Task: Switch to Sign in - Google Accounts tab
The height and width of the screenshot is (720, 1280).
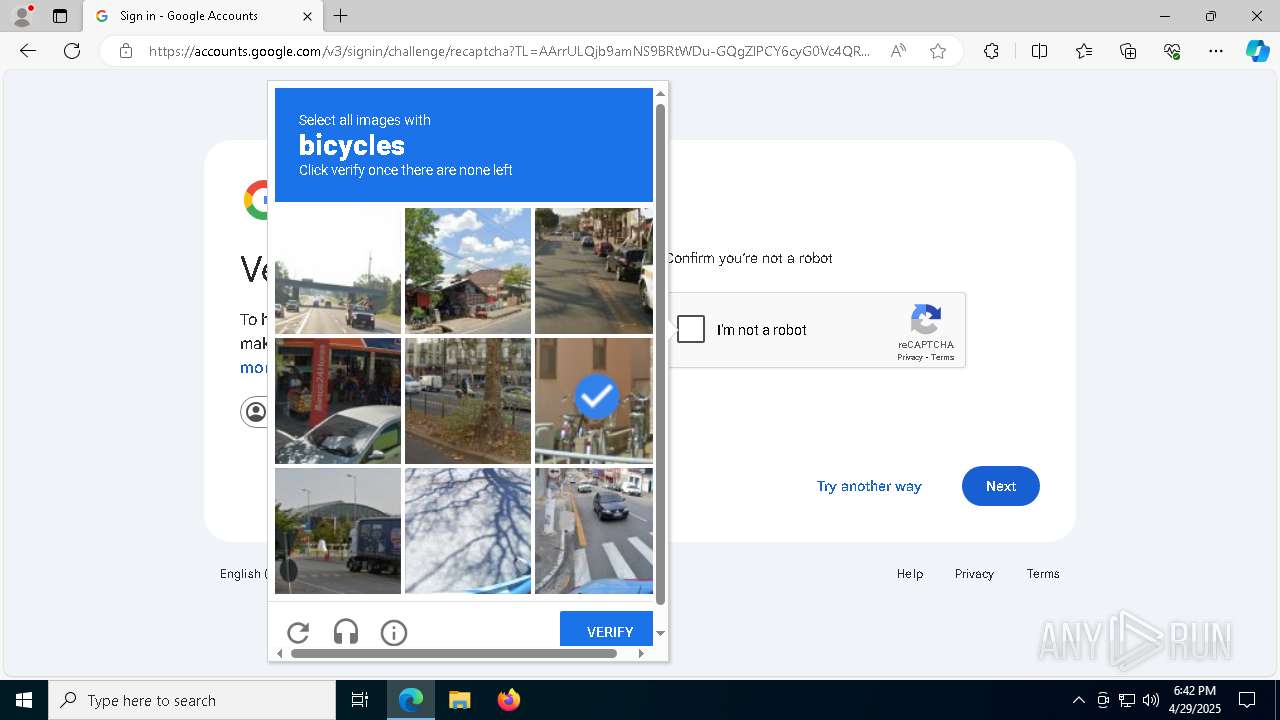Action: pyautogui.click(x=203, y=16)
